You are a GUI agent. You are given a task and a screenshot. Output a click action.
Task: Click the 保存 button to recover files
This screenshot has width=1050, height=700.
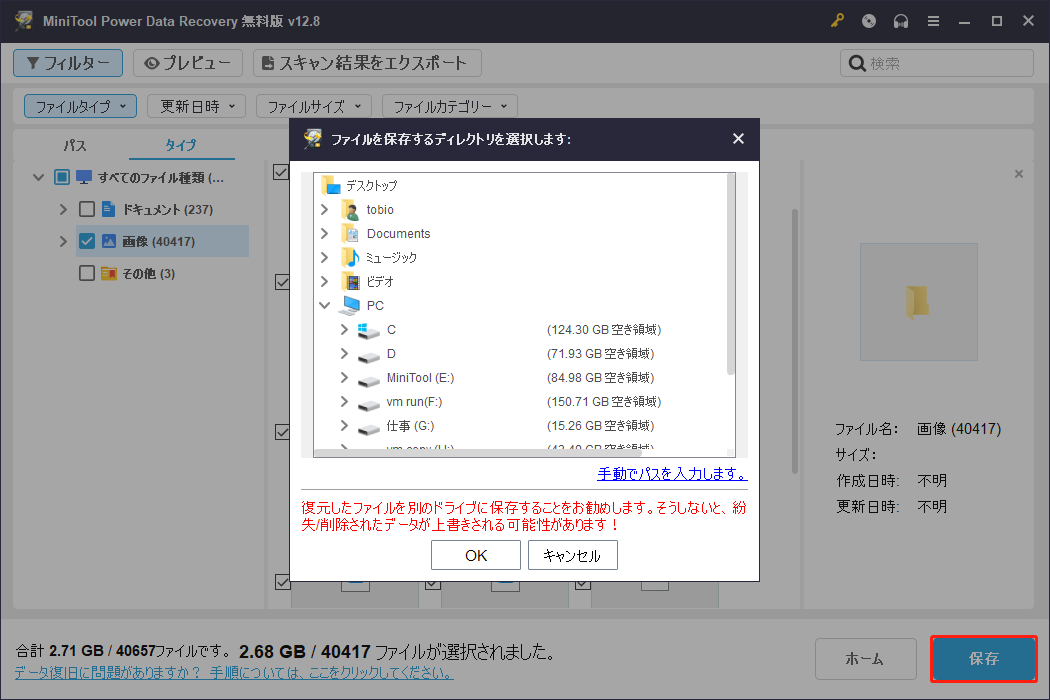pyautogui.click(x=983, y=658)
